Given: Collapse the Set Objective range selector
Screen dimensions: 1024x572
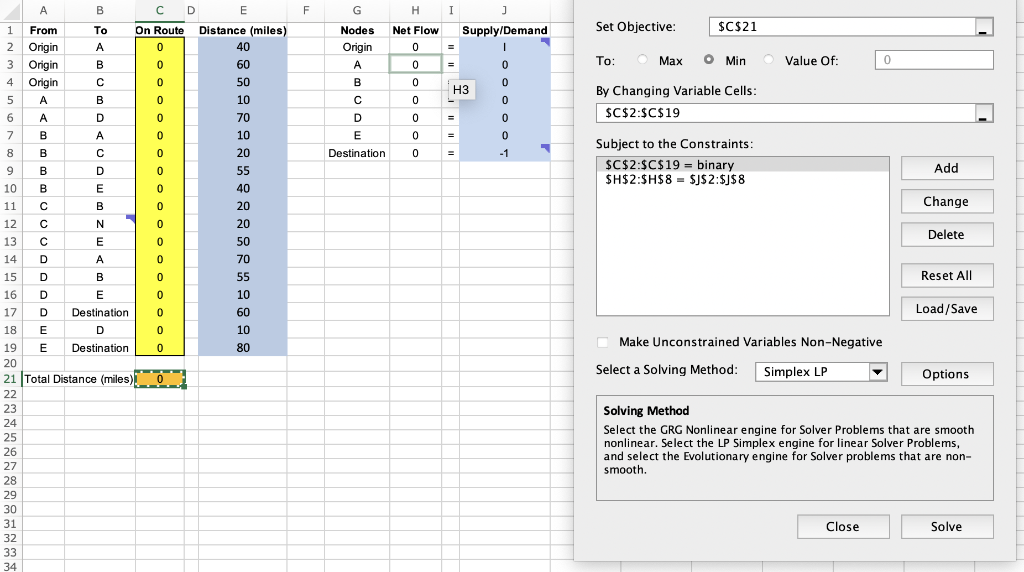Looking at the screenshot, I should (x=984, y=27).
